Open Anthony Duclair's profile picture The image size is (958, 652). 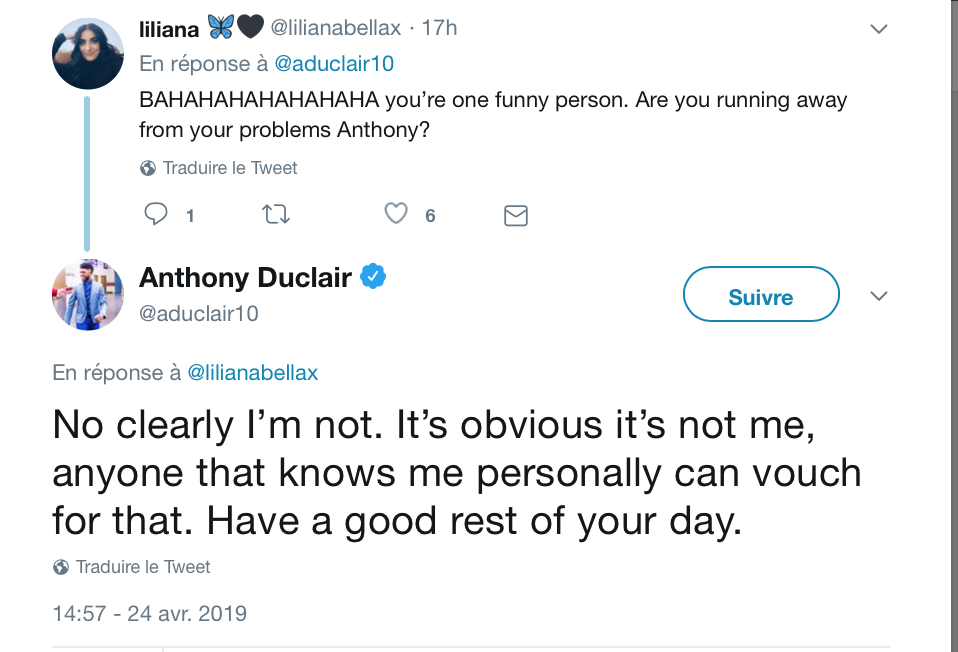(87, 295)
